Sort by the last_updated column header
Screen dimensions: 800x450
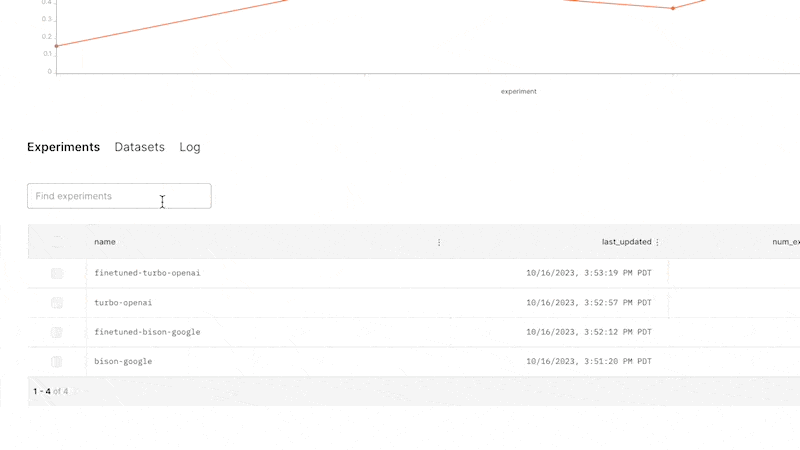click(626, 242)
